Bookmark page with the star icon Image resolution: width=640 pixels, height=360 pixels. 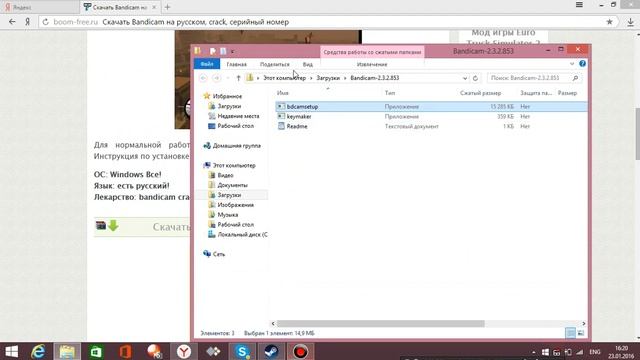[609, 22]
